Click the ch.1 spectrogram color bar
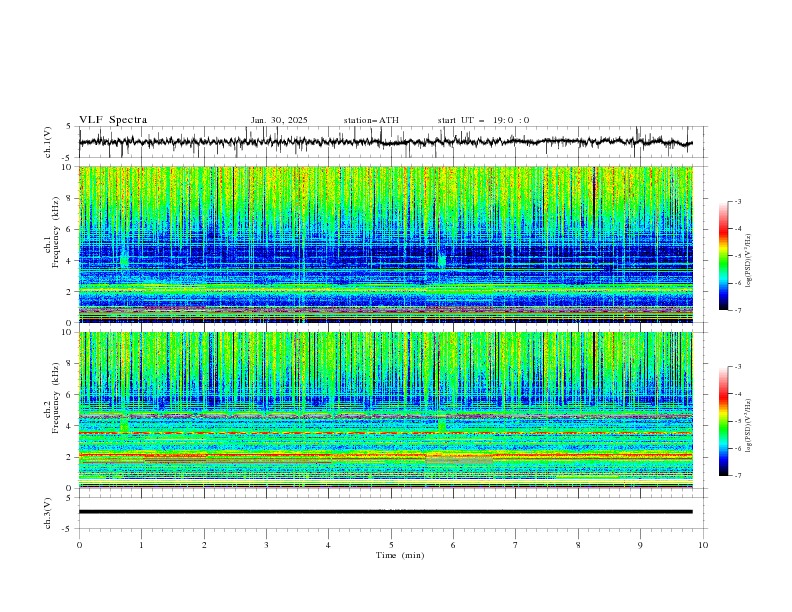 point(723,256)
